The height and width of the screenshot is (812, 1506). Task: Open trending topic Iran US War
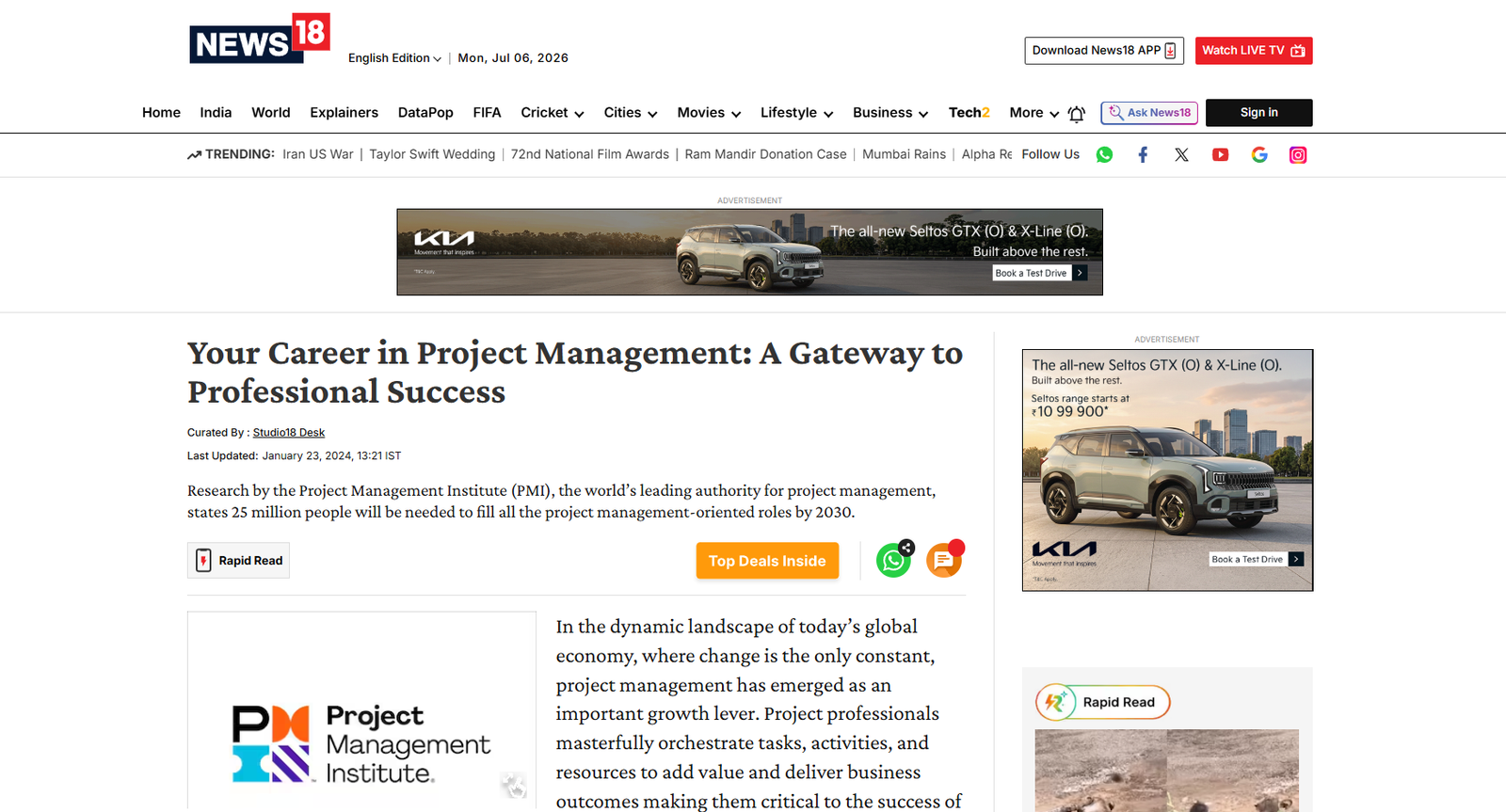pyautogui.click(x=318, y=154)
